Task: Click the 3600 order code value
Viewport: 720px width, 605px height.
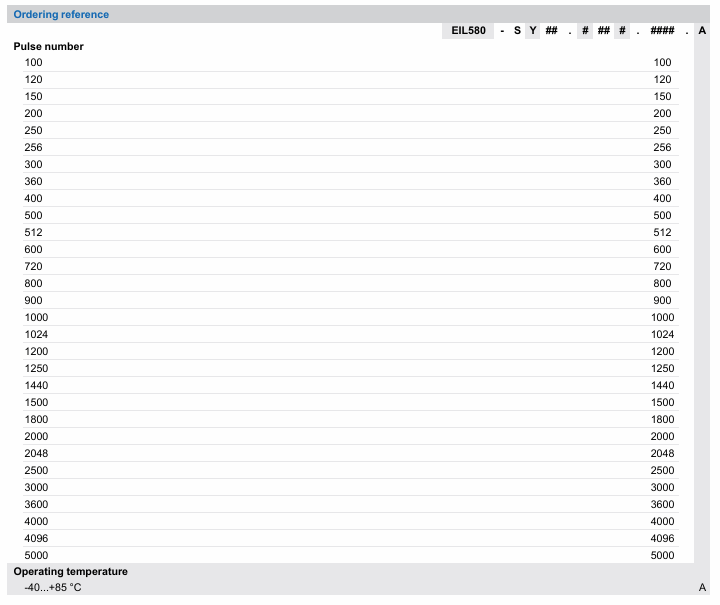Action: point(662,505)
